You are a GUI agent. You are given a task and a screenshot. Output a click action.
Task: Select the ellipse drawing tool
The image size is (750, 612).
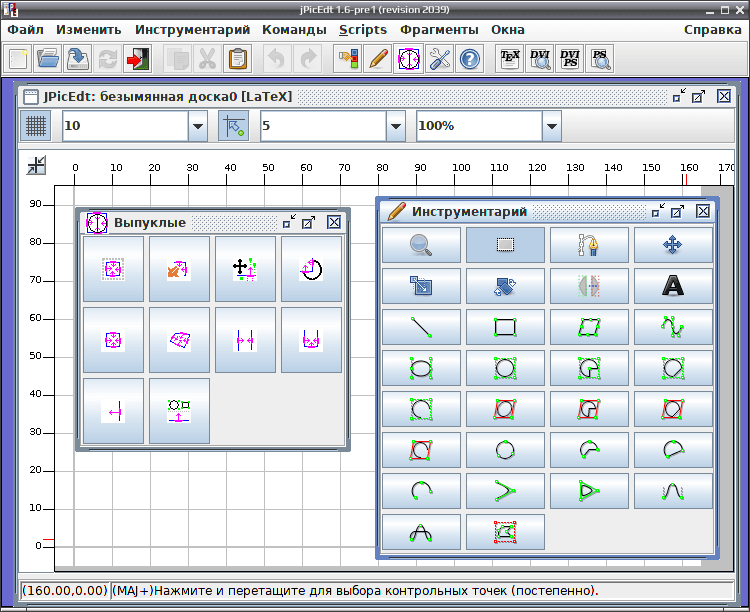(421, 368)
